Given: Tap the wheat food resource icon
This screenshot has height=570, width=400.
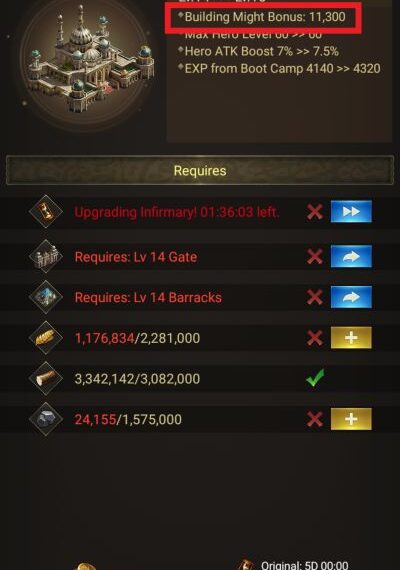Looking at the screenshot, I should (45, 338).
